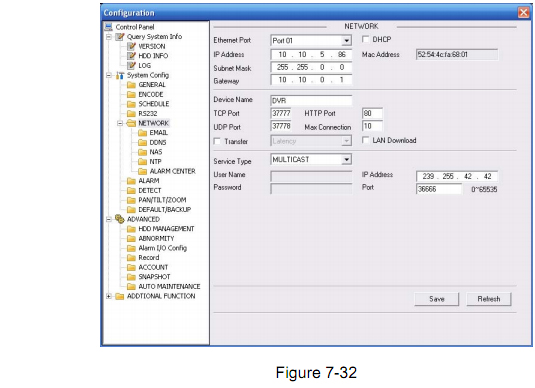Viewport: 535px width, 388px height.
Task: Collapse the NETWORK tree node
Action: tap(120, 123)
